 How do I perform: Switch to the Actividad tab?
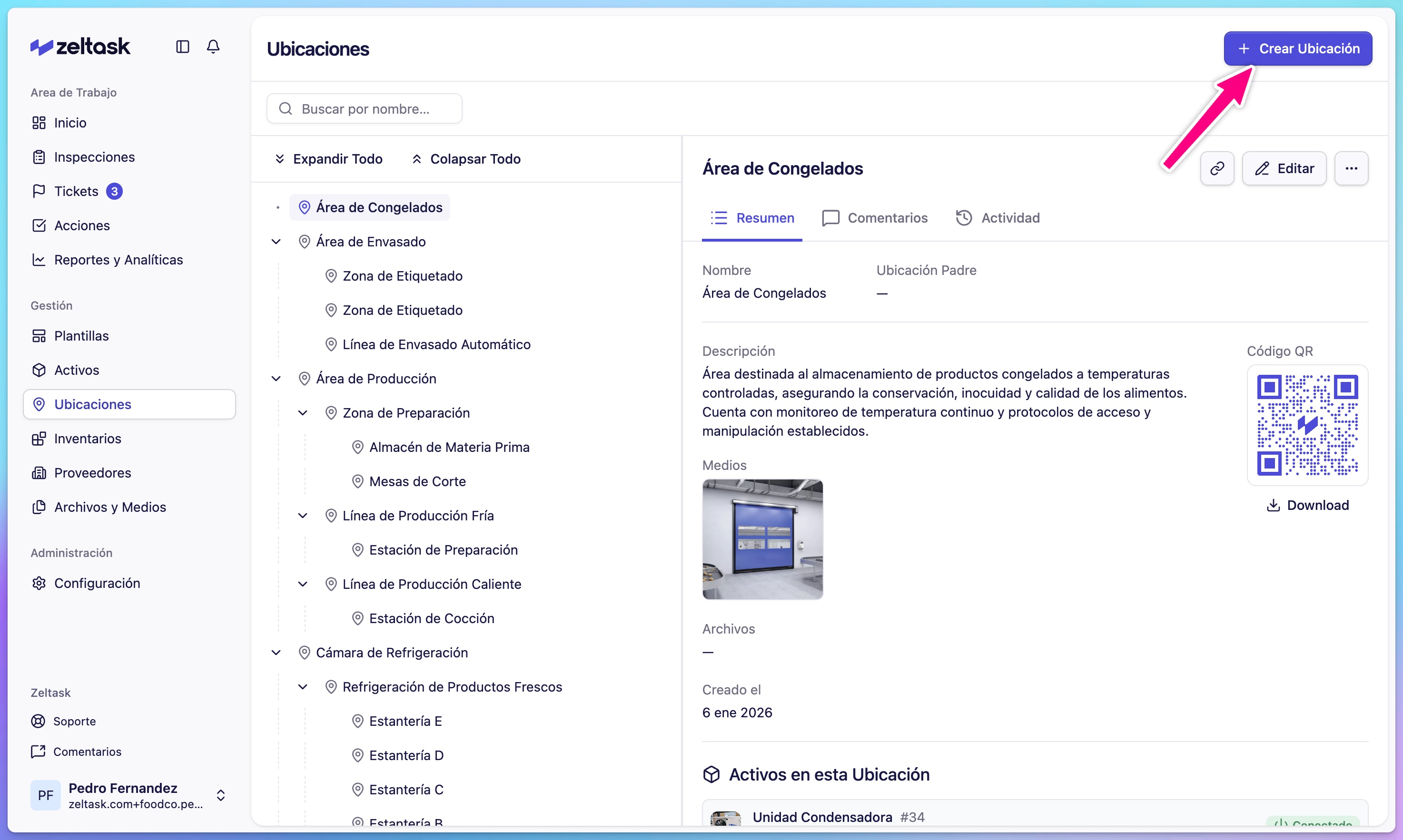click(x=998, y=218)
